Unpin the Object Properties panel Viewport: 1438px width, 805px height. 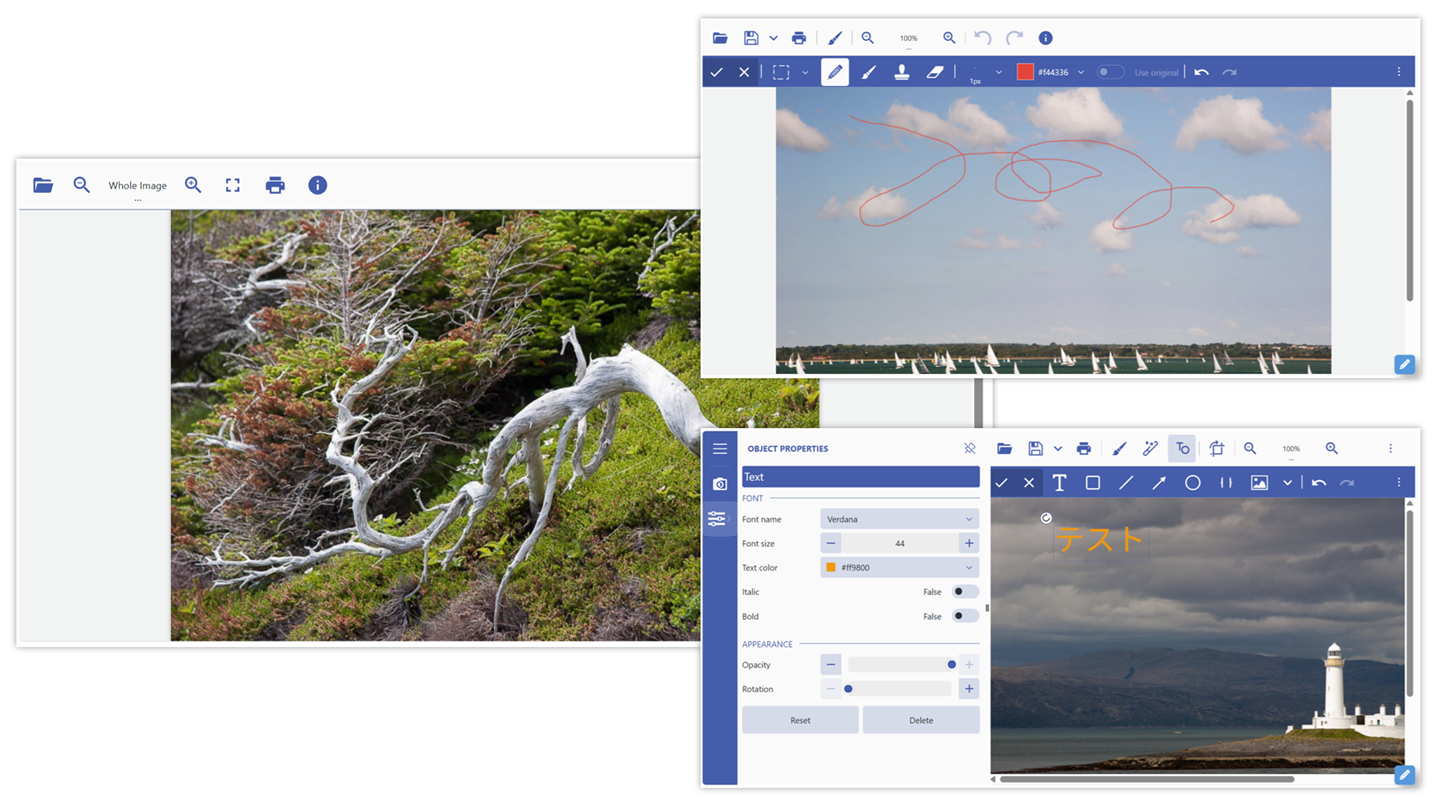(x=969, y=448)
